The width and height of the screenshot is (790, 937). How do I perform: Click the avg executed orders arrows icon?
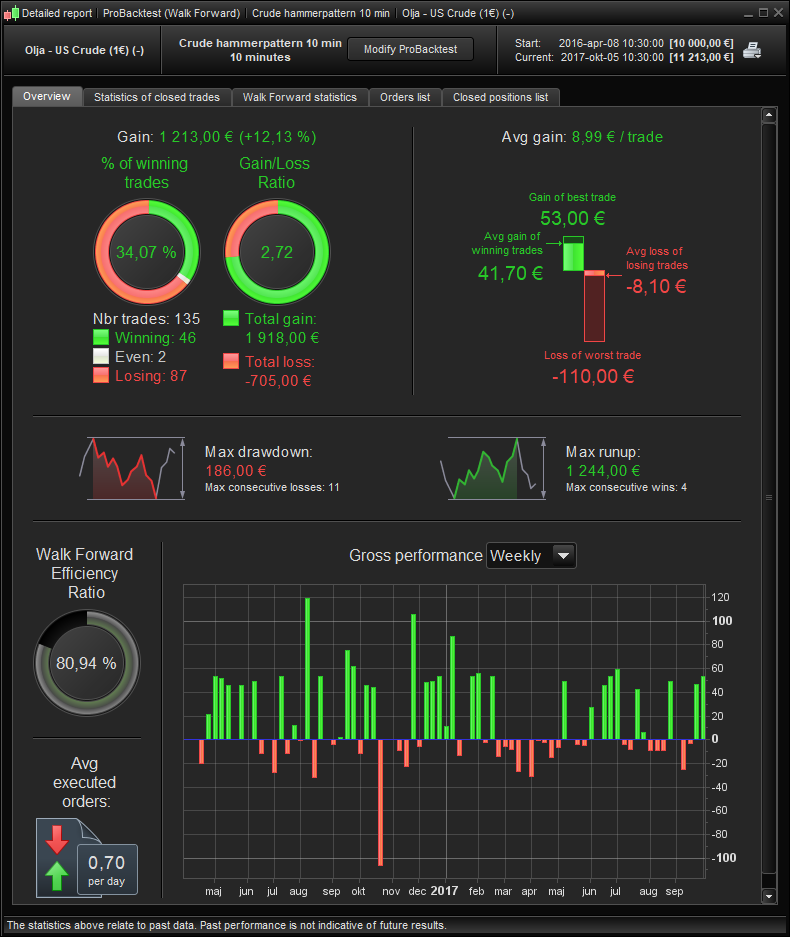tap(57, 858)
